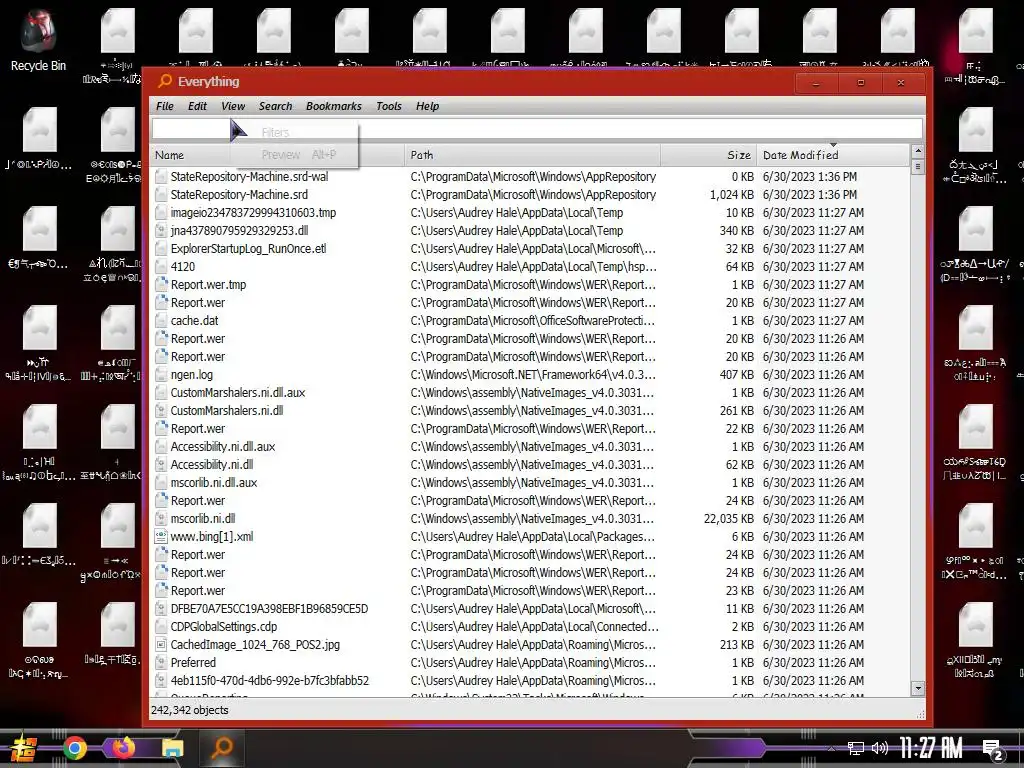The width and height of the screenshot is (1024, 768).
Task: Click the Accessibility.ni.dll file icon
Action: point(161,464)
